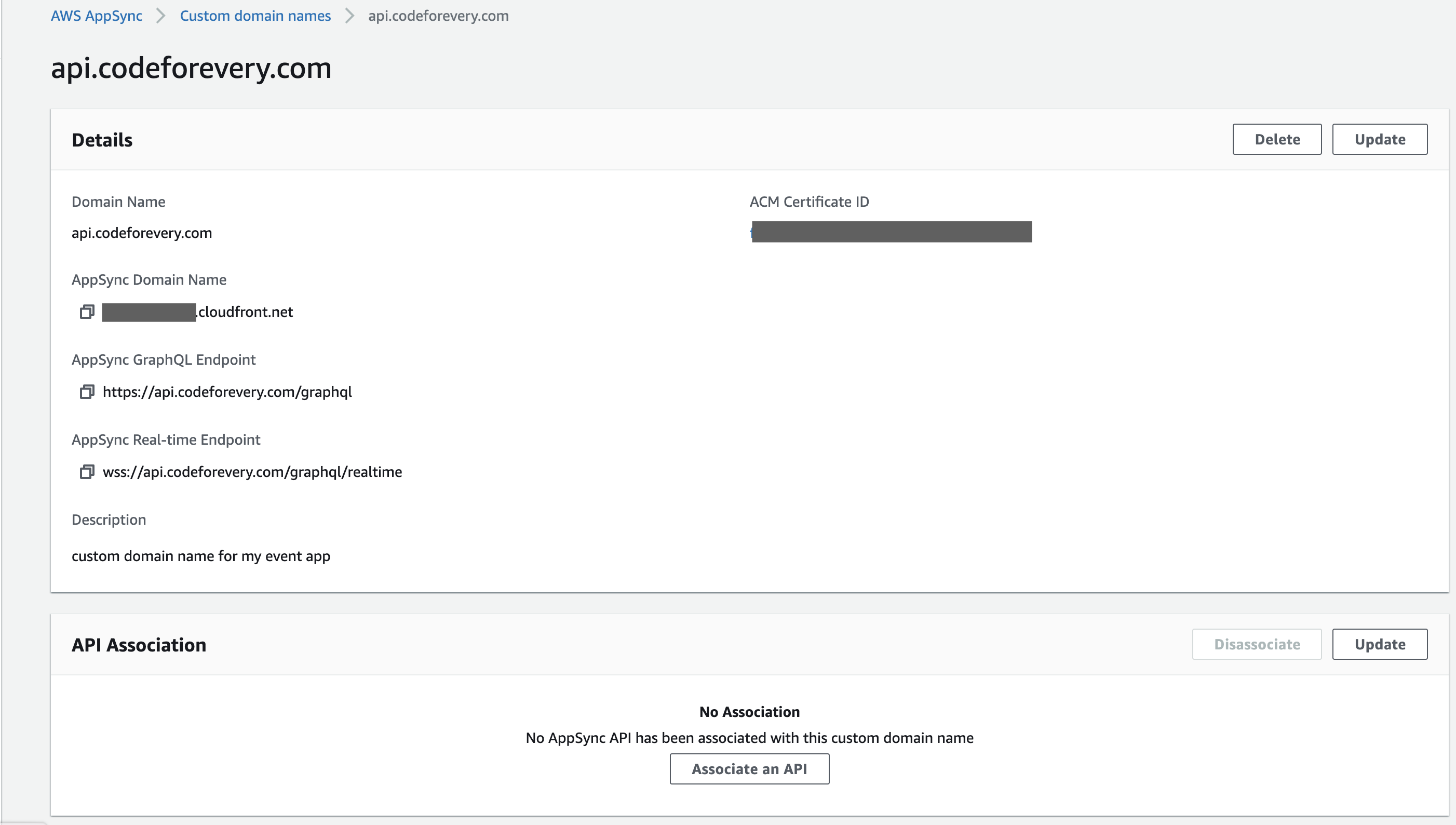Click the api.codeforevery.com breadcrumb item
Image resolution: width=1456 pixels, height=825 pixels.
[x=438, y=15]
